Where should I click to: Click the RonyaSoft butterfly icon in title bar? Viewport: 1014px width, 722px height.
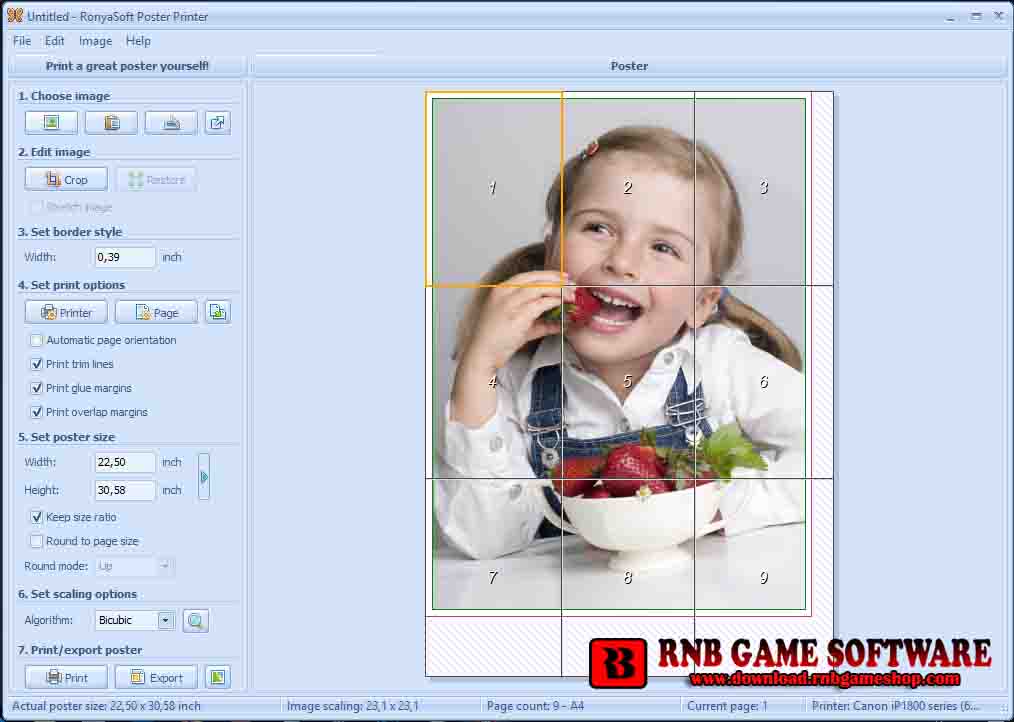(14, 16)
